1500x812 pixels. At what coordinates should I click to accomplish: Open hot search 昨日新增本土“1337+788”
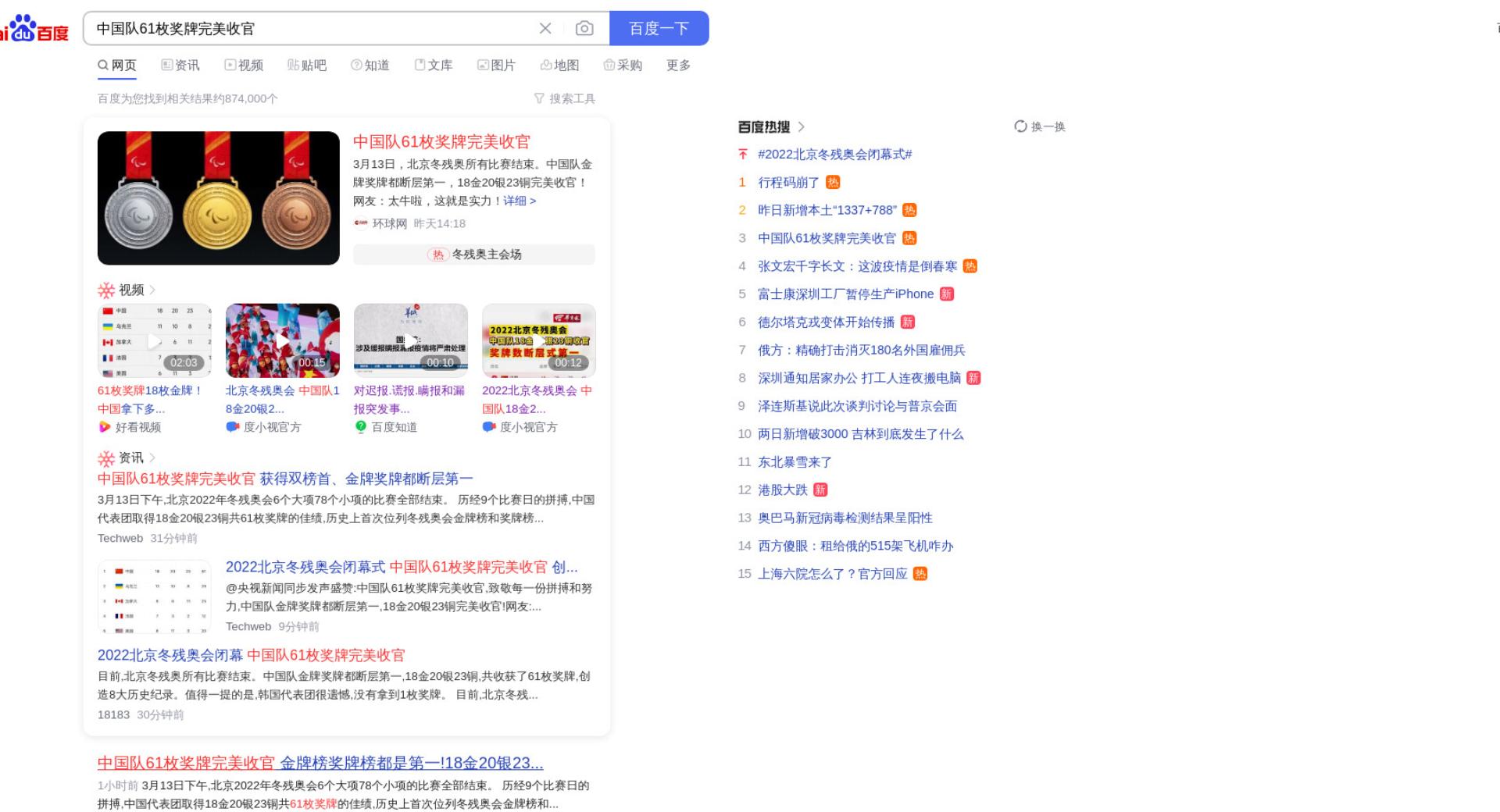point(827,211)
